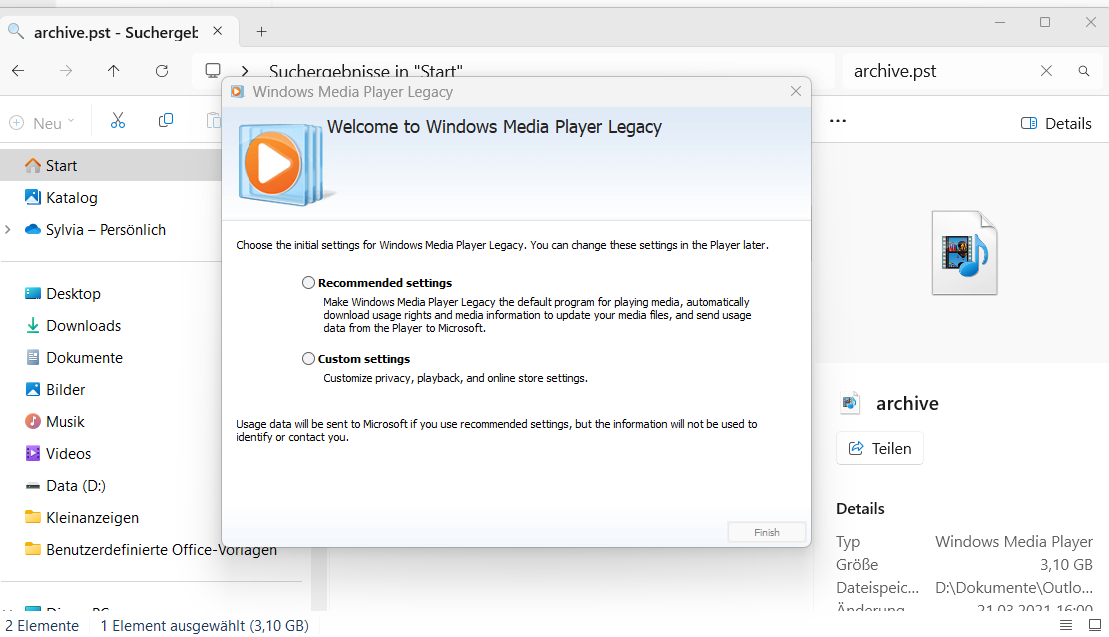Open Start in the navigation pane

point(110,165)
